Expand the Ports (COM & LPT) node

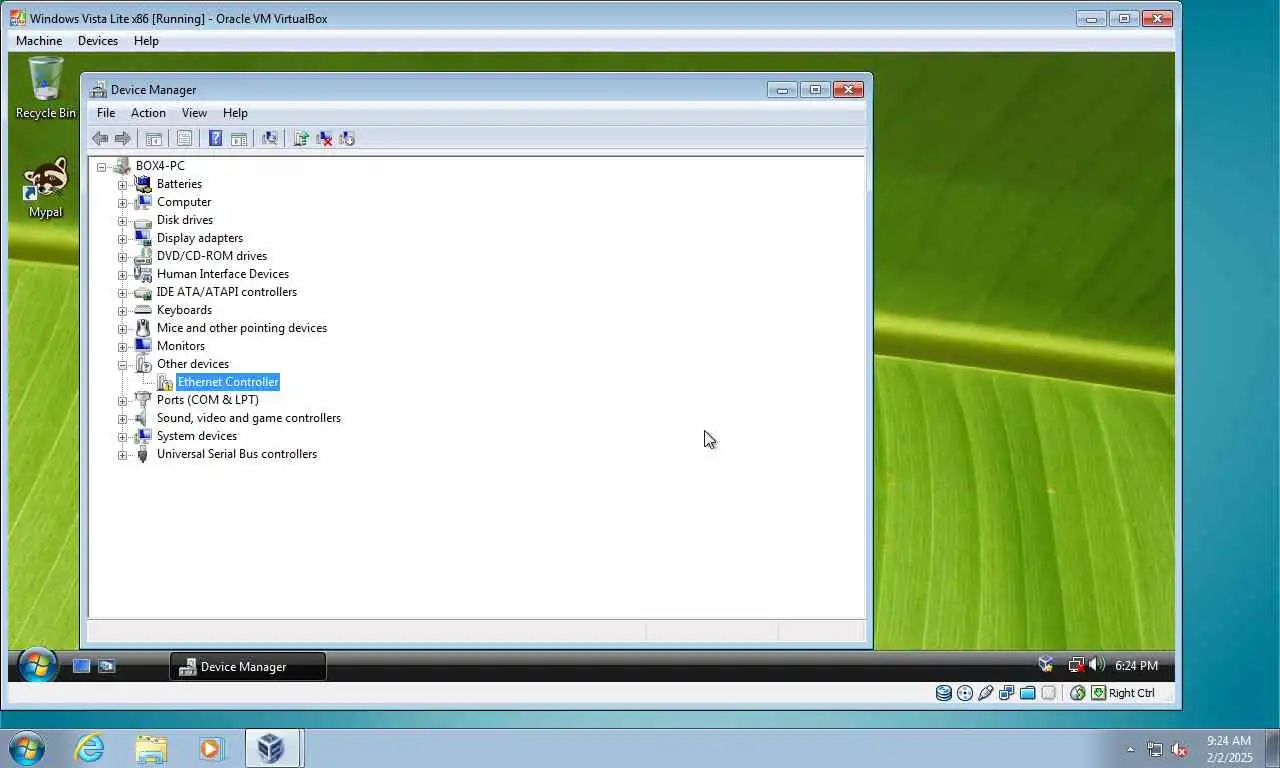(x=122, y=401)
